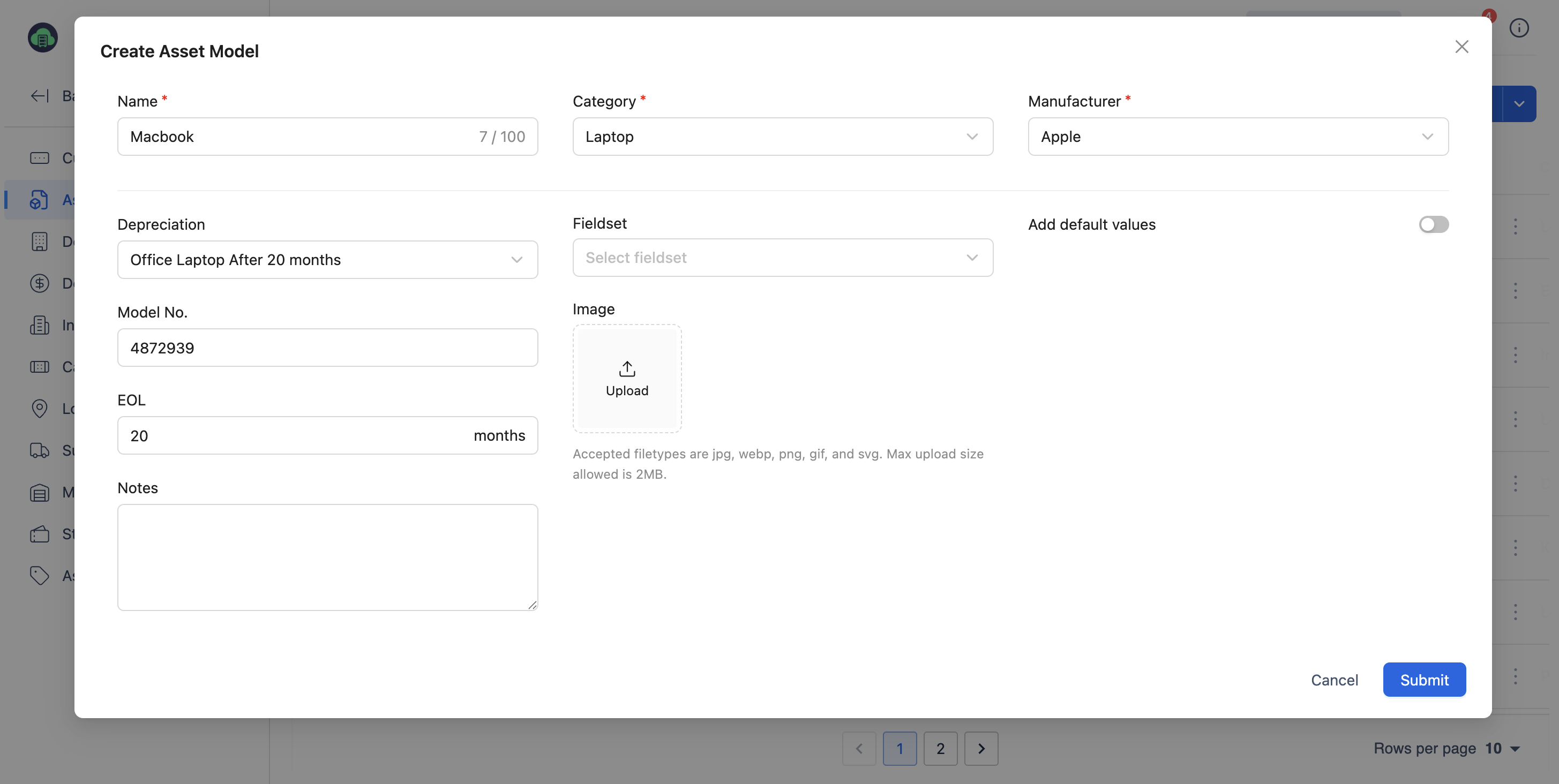Click the Name field containing Macbook
This screenshot has width=1559, height=784.
pyautogui.click(x=297, y=137)
